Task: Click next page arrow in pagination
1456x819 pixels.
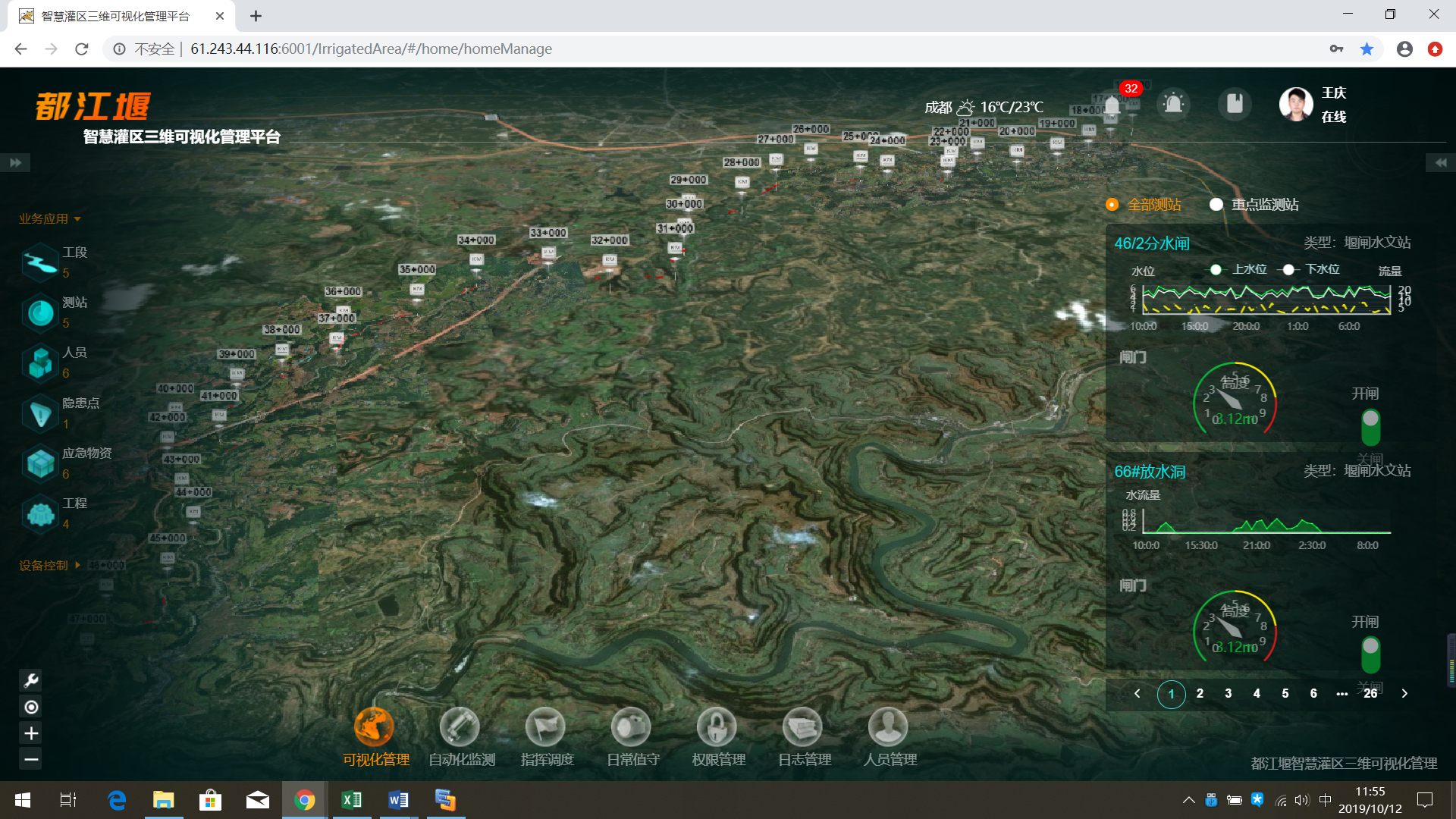Action: coord(1404,693)
